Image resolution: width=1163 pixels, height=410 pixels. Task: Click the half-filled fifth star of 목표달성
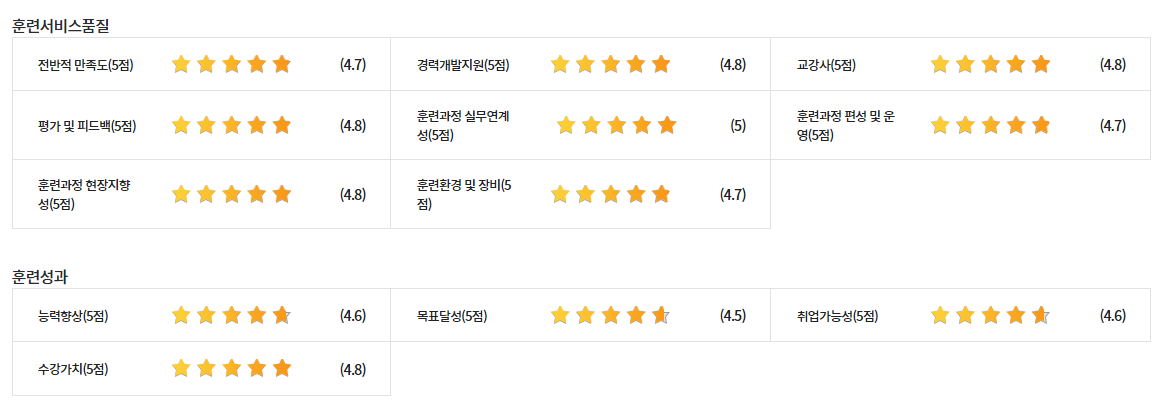click(661, 316)
